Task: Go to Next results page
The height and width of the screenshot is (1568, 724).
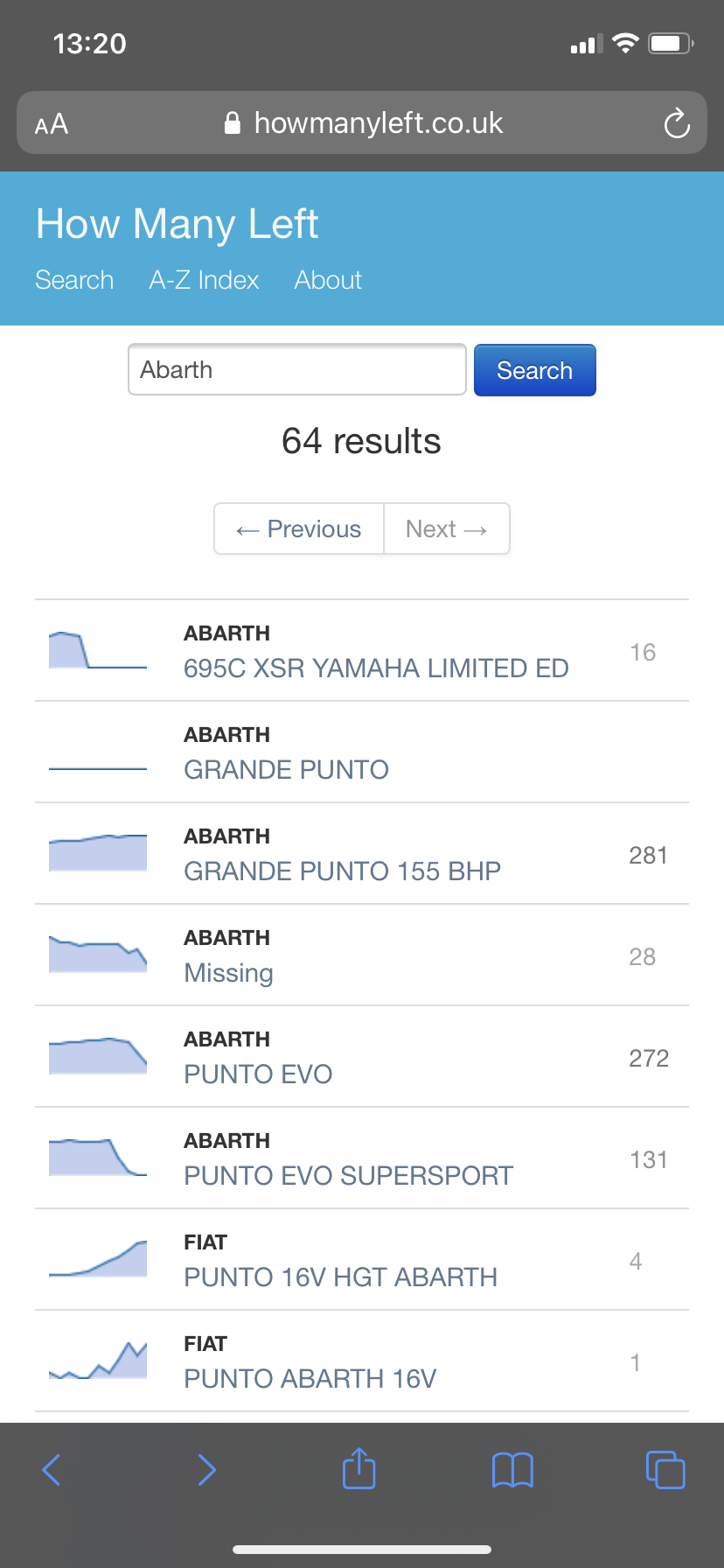Action: pos(446,528)
